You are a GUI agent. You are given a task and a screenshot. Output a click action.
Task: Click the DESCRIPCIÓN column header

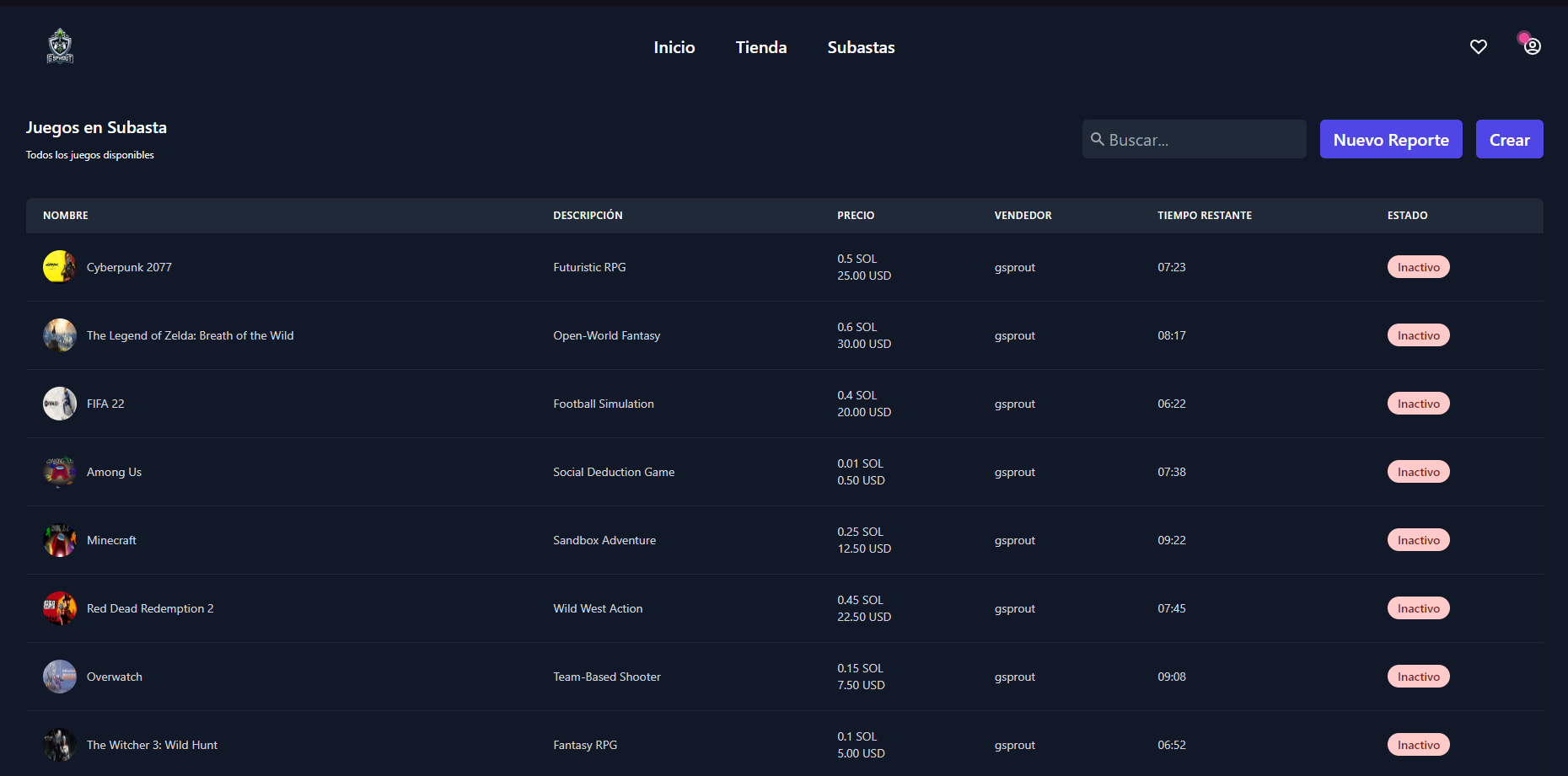click(588, 216)
